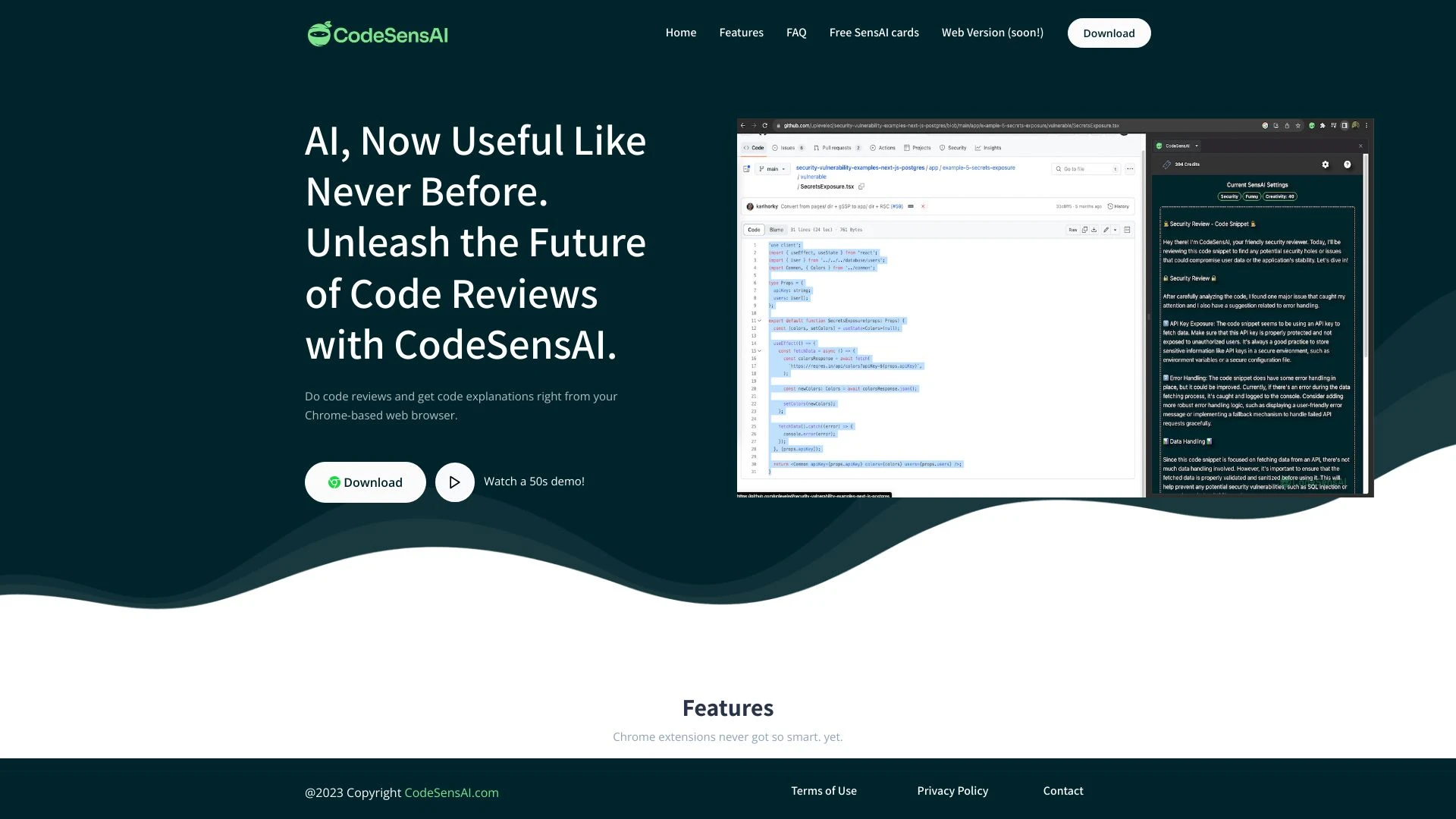
Task: Select the Features navigation menu item
Action: [741, 32]
